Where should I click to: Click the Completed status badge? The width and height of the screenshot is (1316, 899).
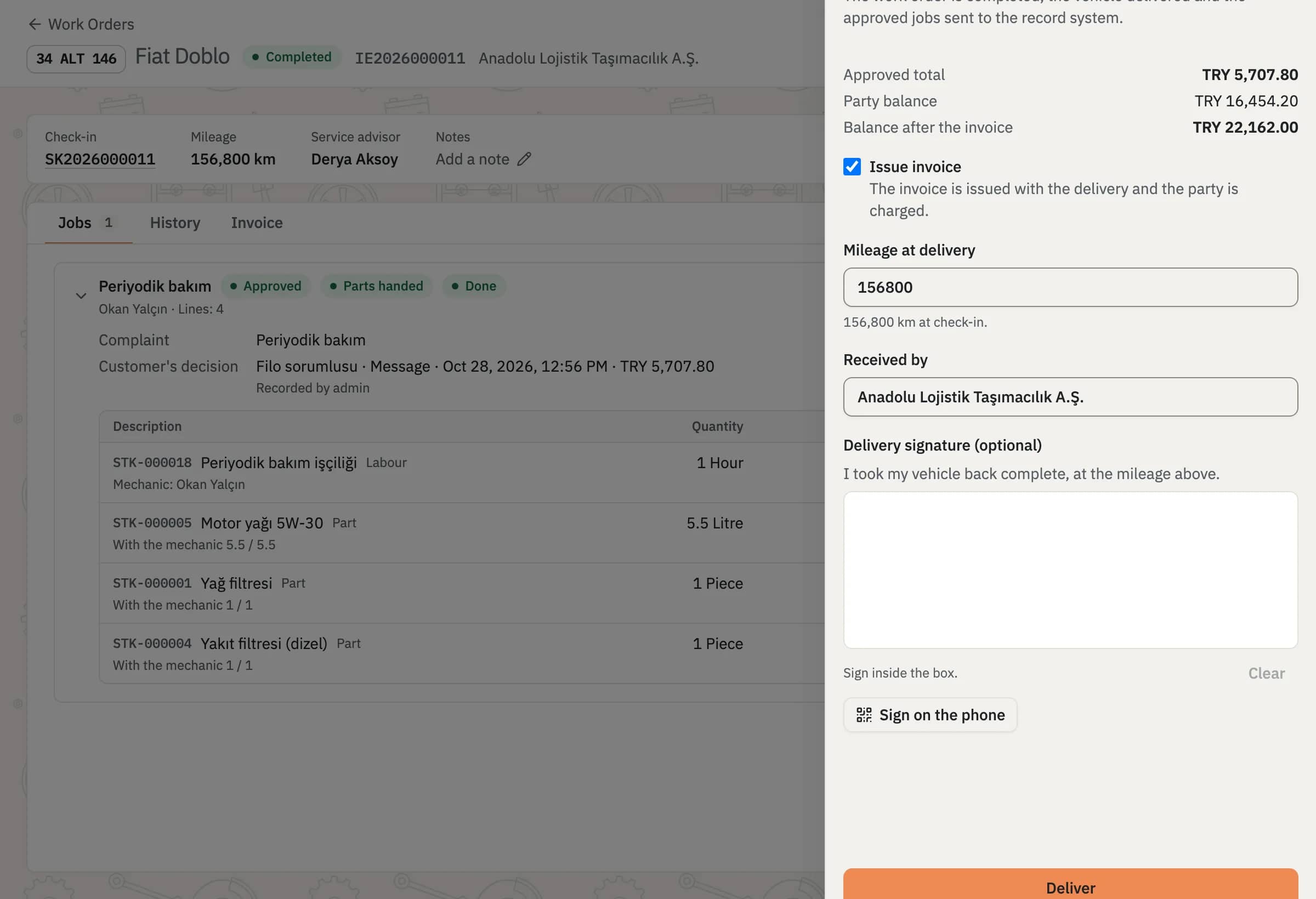pyautogui.click(x=292, y=57)
